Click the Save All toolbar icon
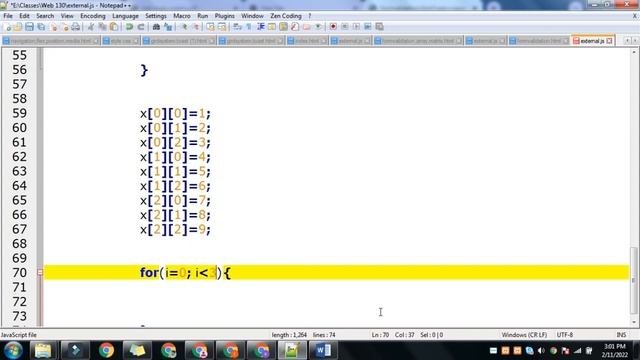Viewport: 640px width, 360px height. pos(41,27)
